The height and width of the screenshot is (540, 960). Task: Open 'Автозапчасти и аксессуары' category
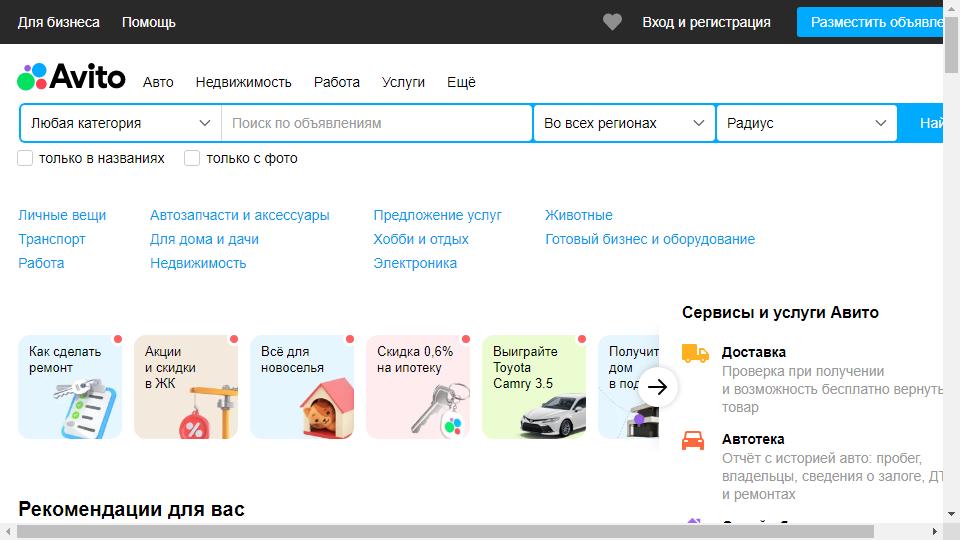239,216
